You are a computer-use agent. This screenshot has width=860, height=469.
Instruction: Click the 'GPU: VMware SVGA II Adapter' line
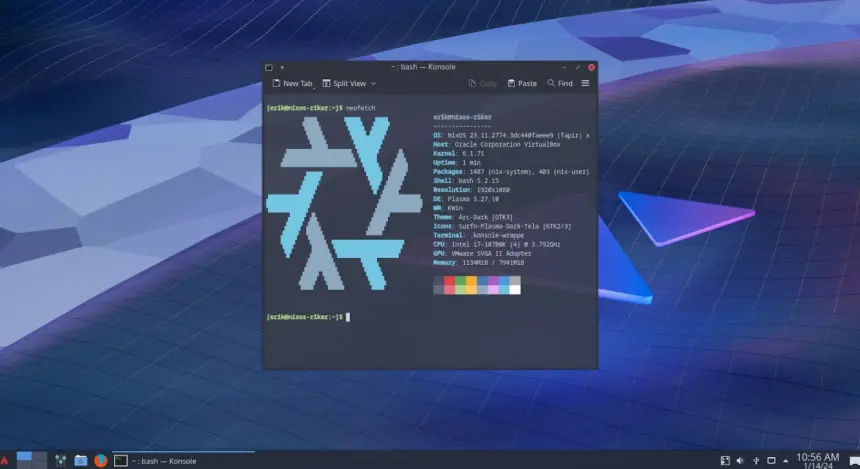482,253
